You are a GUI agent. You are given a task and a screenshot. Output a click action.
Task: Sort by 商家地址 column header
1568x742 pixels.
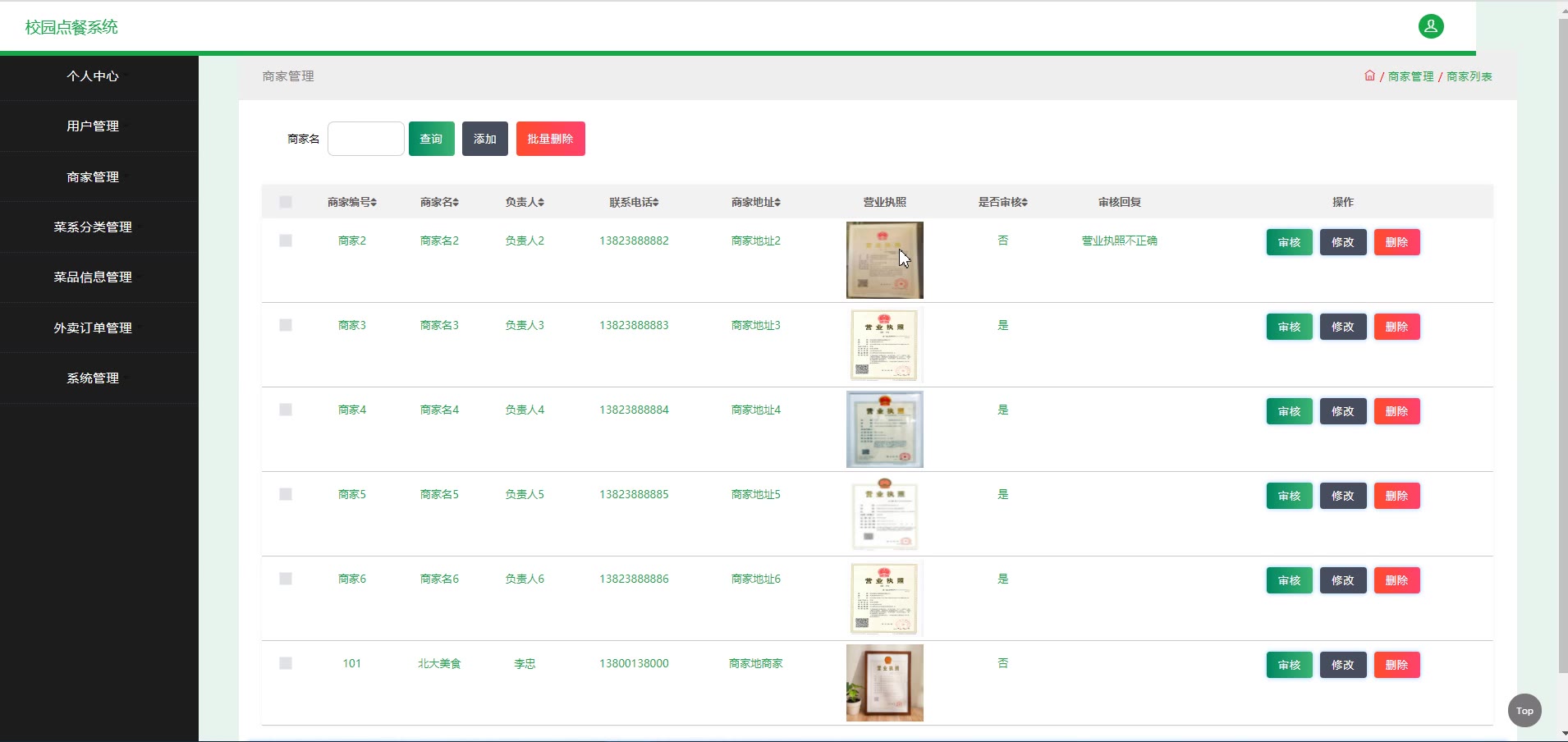(x=755, y=202)
